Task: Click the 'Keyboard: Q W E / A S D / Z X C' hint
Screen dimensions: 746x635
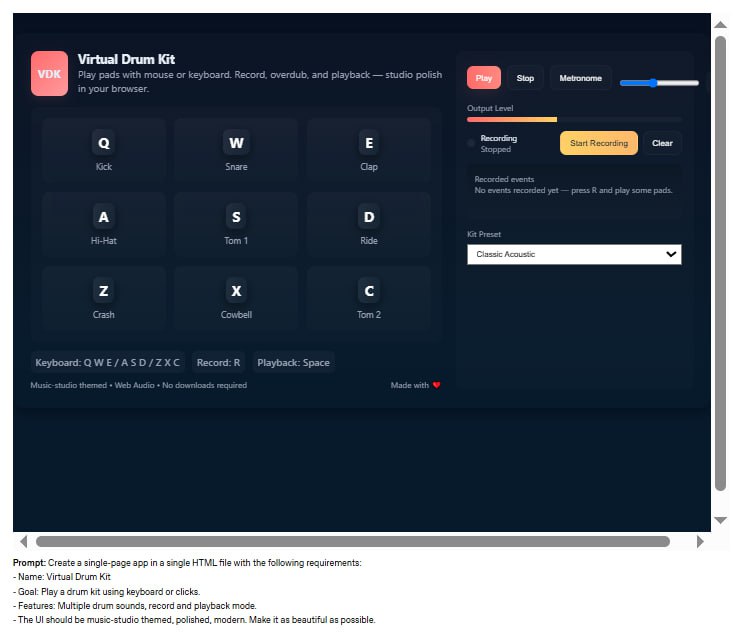Action: click(x=108, y=362)
